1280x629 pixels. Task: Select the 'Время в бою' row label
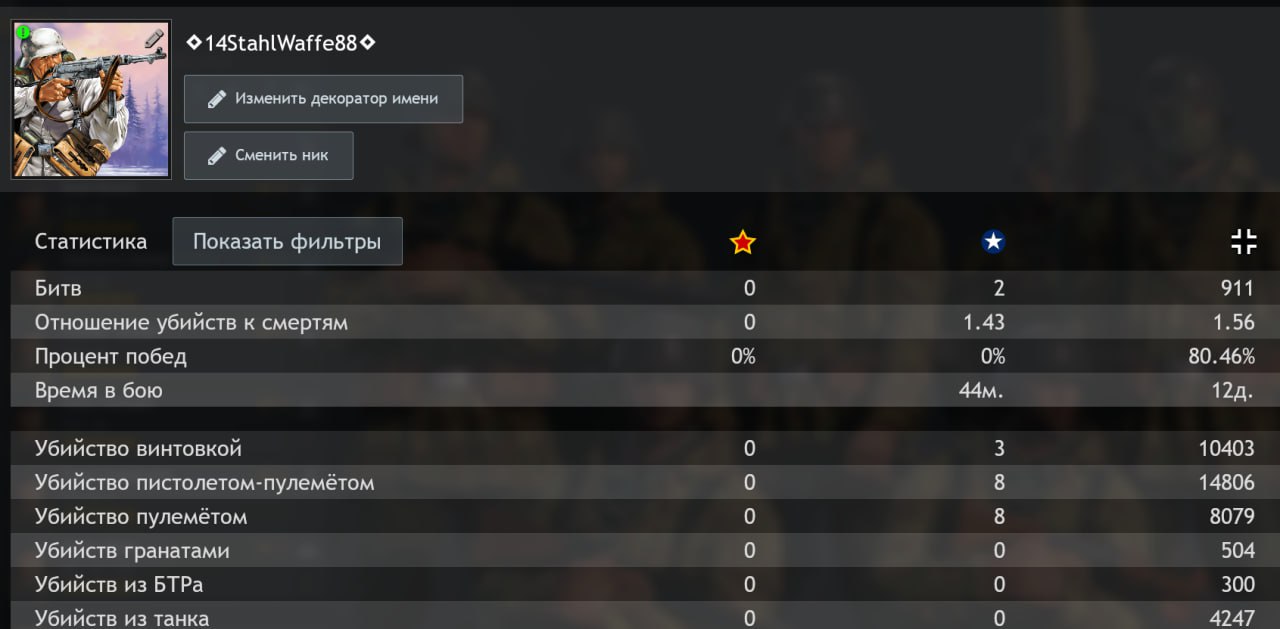98,391
